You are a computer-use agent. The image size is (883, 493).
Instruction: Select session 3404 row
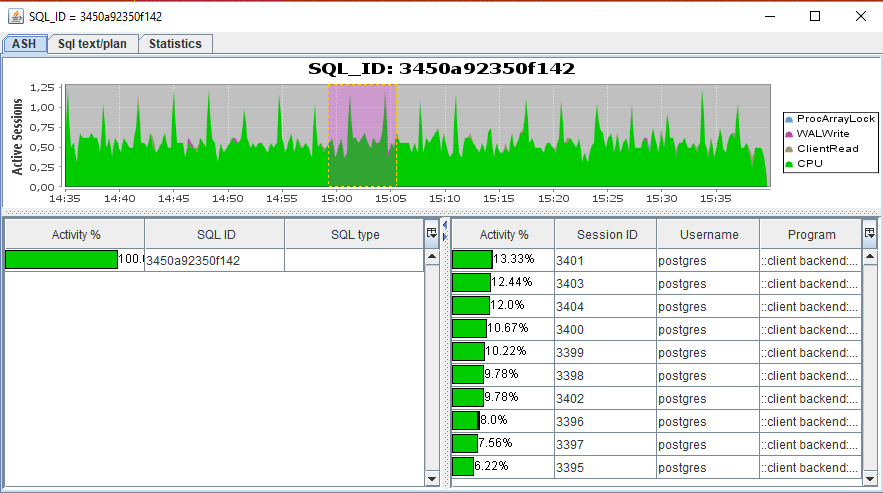[657, 307]
